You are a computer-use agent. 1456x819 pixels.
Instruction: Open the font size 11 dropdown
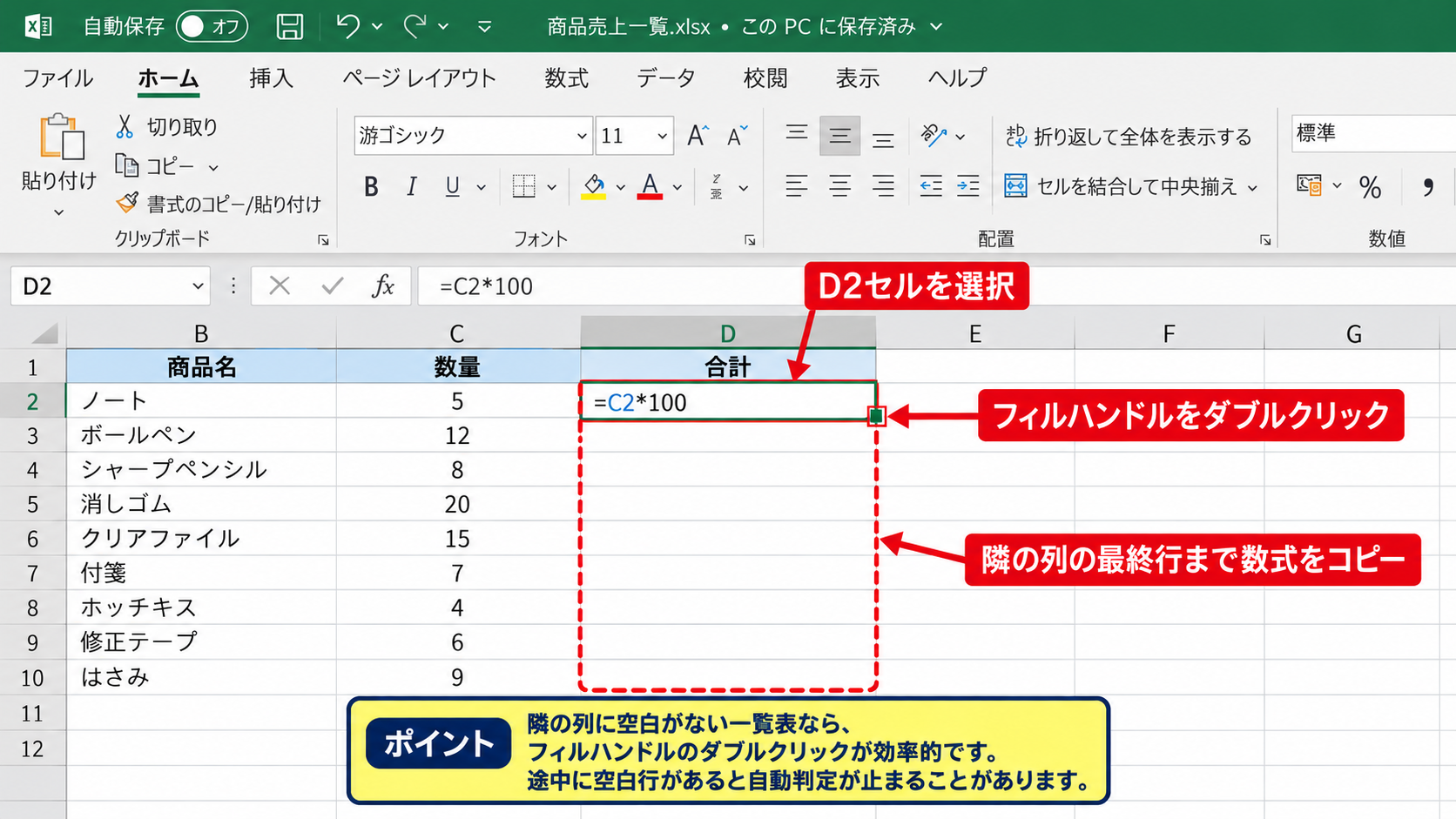pyautogui.click(x=662, y=136)
